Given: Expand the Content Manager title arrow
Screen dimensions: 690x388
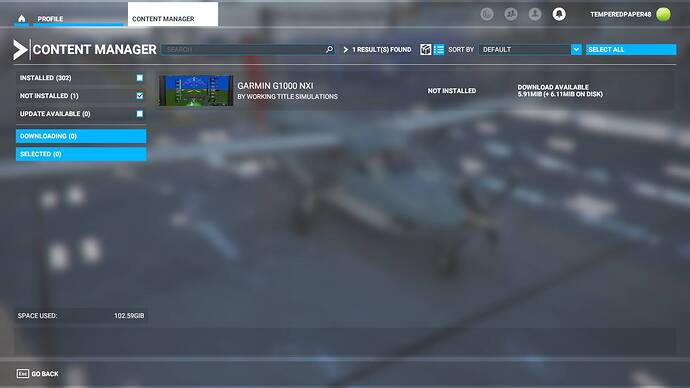Looking at the screenshot, I should (20, 50).
